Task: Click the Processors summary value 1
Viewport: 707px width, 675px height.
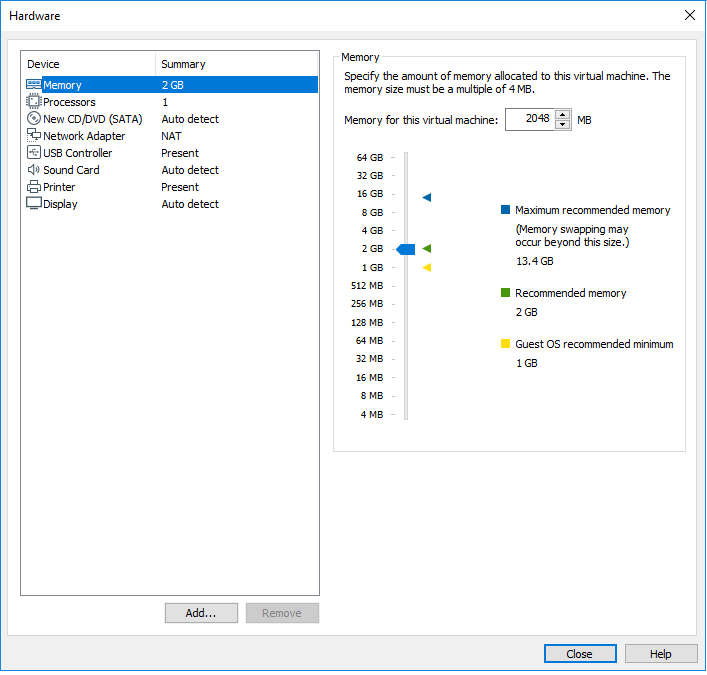Action: pos(165,102)
